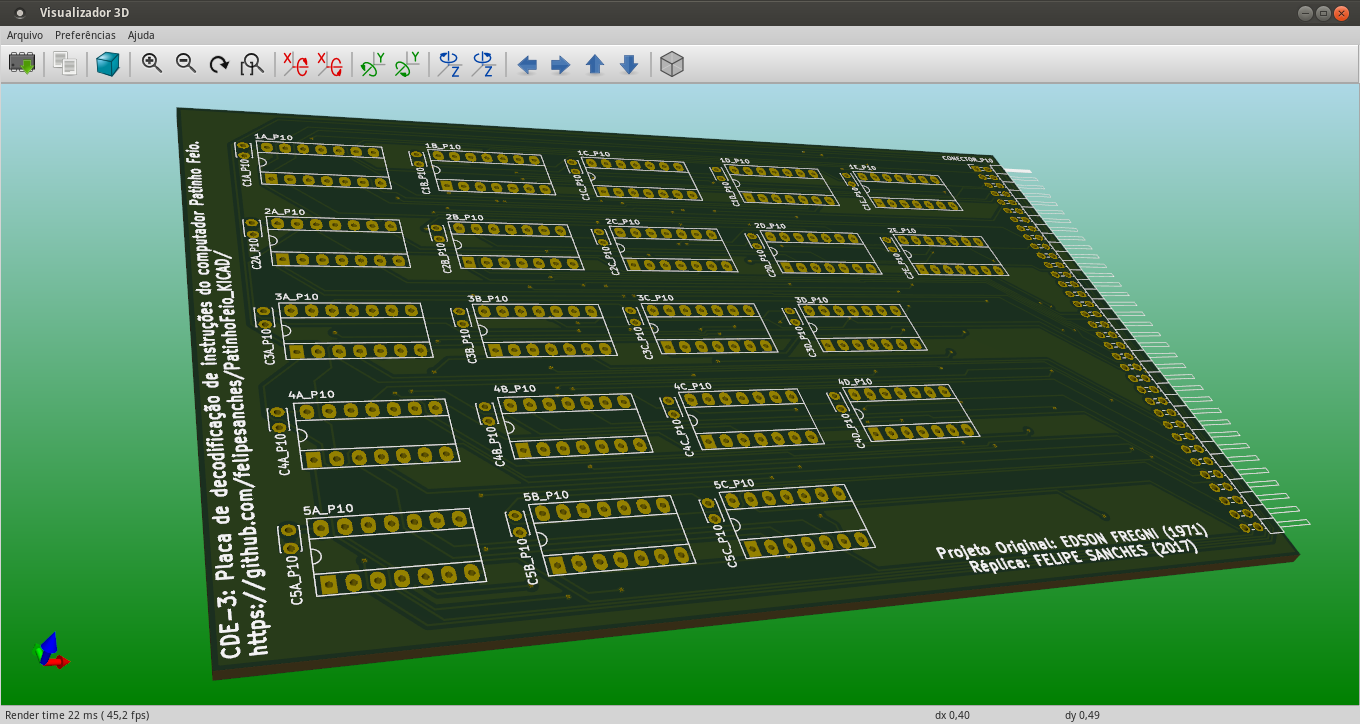This screenshot has height=724, width=1360.
Task: Move the view right with arrow
Action: 561,65
